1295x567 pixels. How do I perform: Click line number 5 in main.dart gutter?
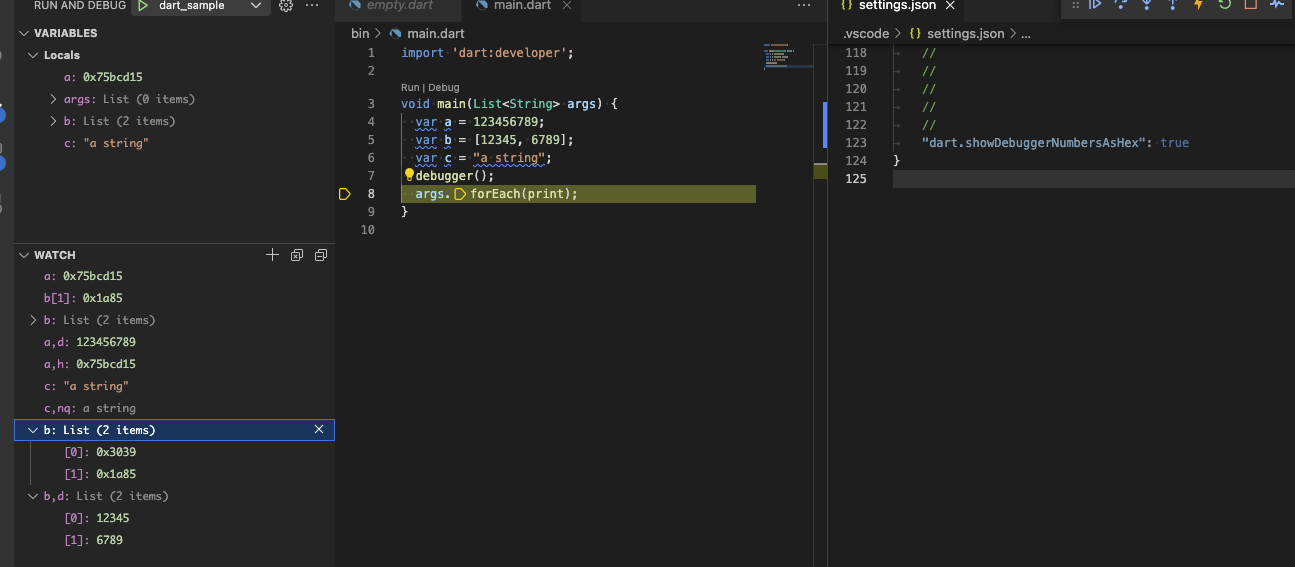pyautogui.click(x=371, y=140)
